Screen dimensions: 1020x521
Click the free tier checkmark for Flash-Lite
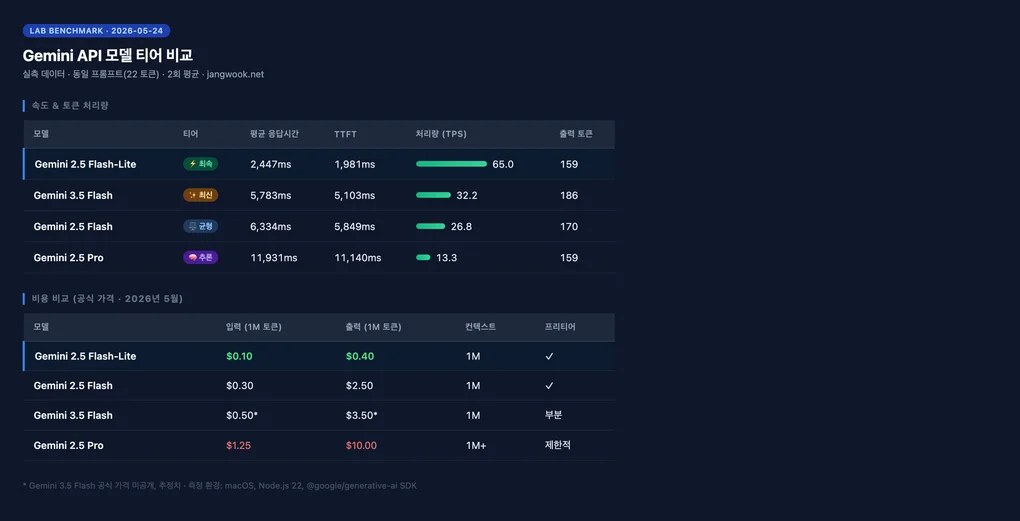(x=549, y=356)
